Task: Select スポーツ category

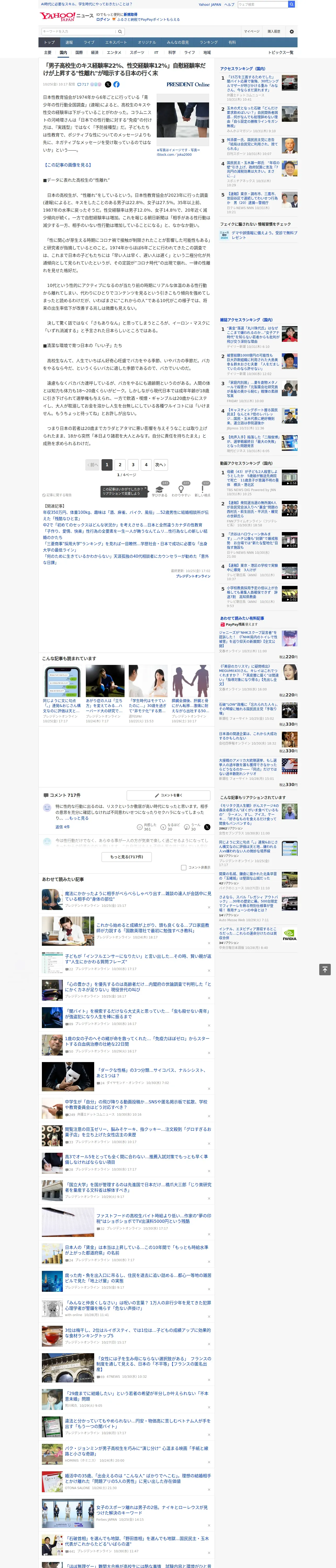Action: click(x=137, y=52)
